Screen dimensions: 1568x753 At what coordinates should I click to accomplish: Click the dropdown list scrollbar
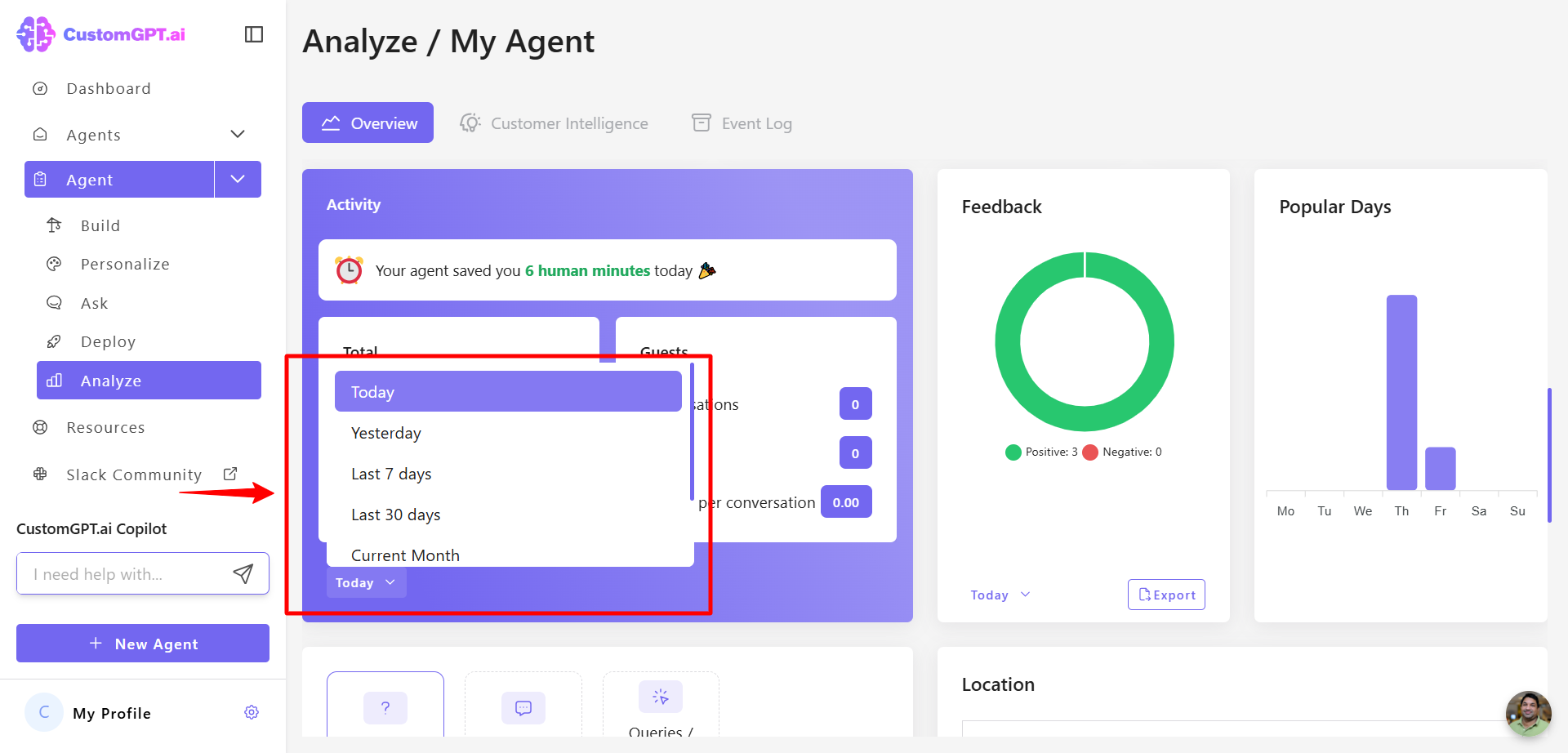(x=692, y=431)
